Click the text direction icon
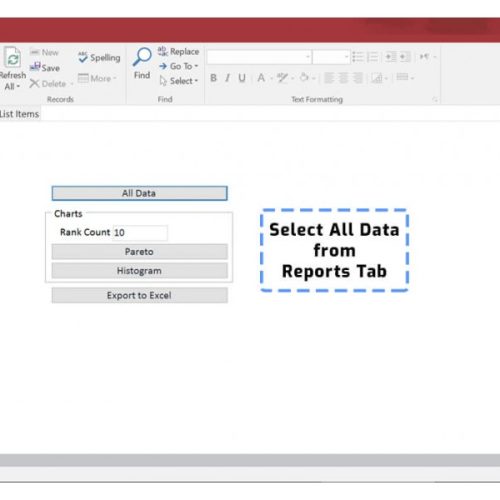The image size is (500, 500). tap(424, 57)
